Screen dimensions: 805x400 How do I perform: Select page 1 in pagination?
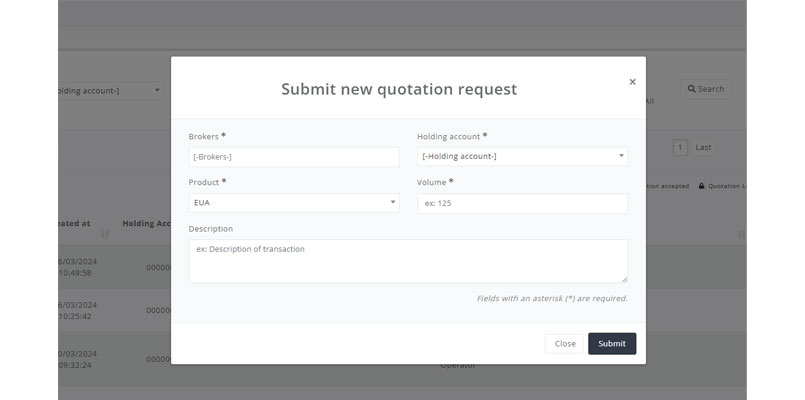pyautogui.click(x=680, y=148)
